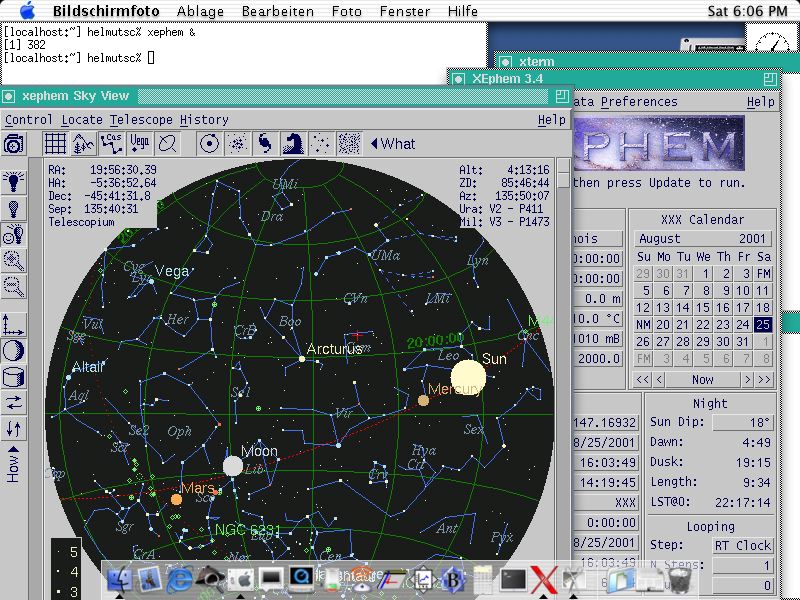The image size is (800, 600).
Task: Open the Apple menu
Action: click(27, 10)
